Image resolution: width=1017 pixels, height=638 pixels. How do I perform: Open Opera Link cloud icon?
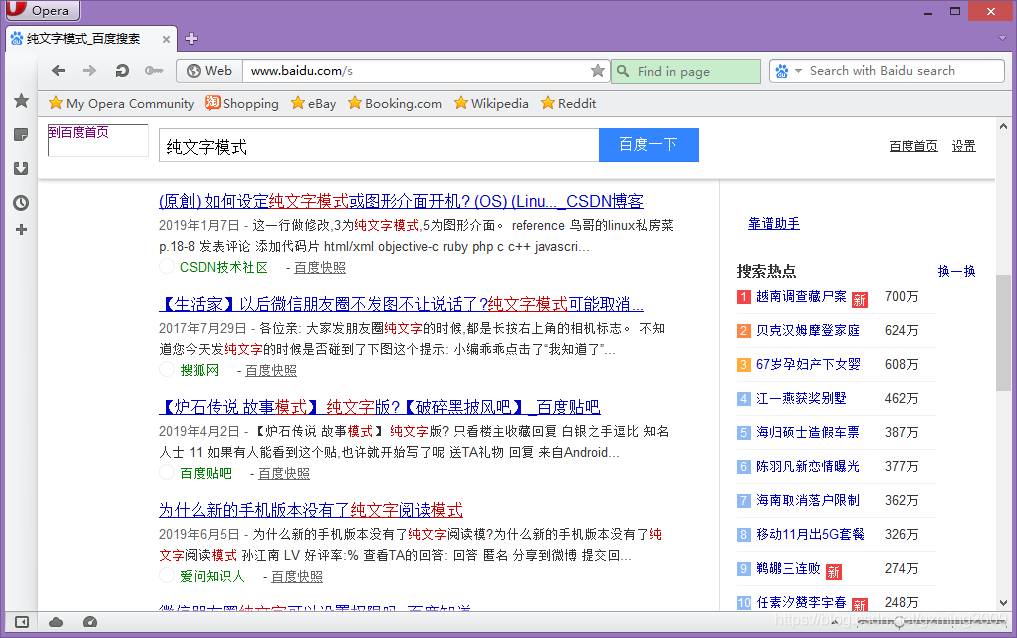56,622
